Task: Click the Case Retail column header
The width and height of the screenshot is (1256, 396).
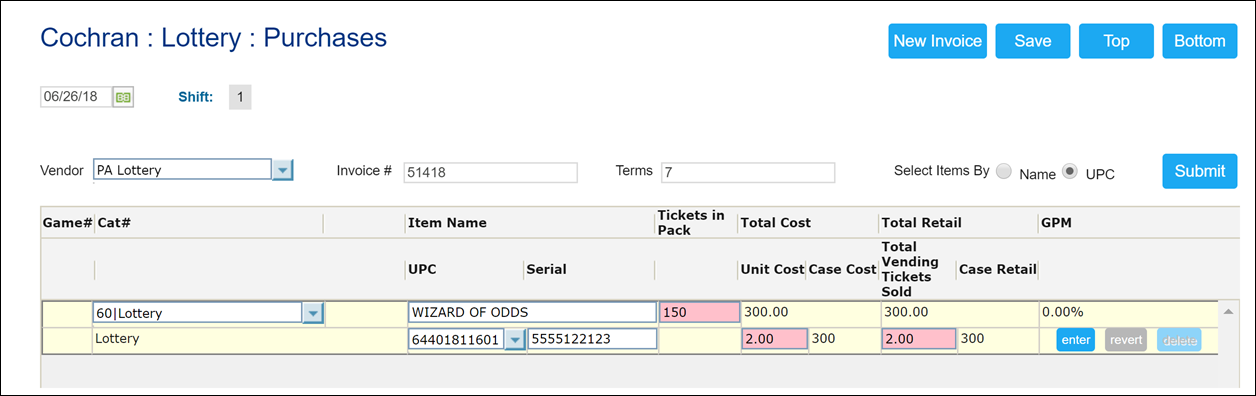Action: click(x=996, y=269)
